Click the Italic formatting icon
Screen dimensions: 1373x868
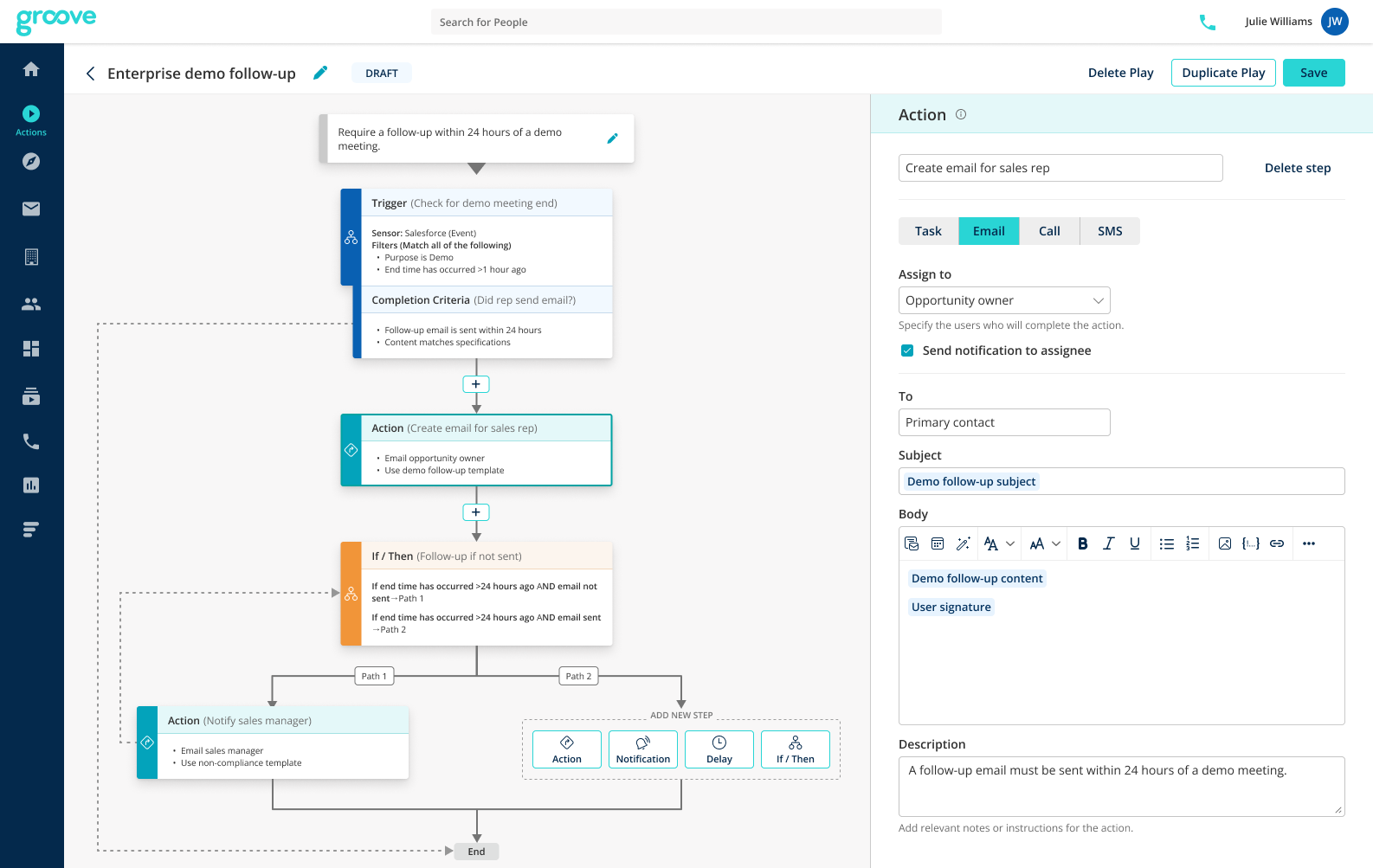tap(1109, 543)
